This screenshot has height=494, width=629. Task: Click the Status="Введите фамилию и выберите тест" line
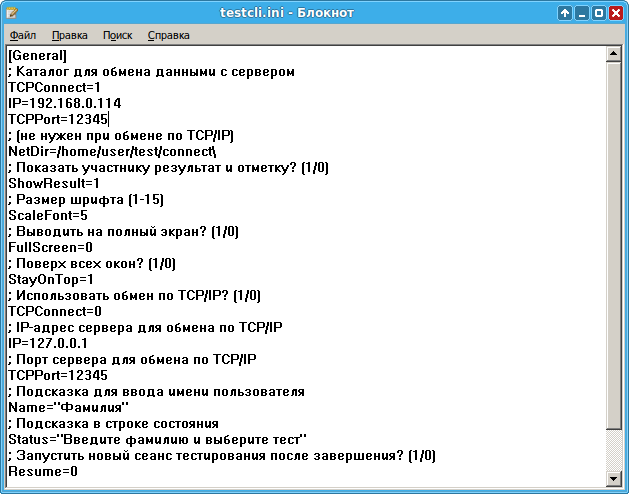[x=157, y=439]
